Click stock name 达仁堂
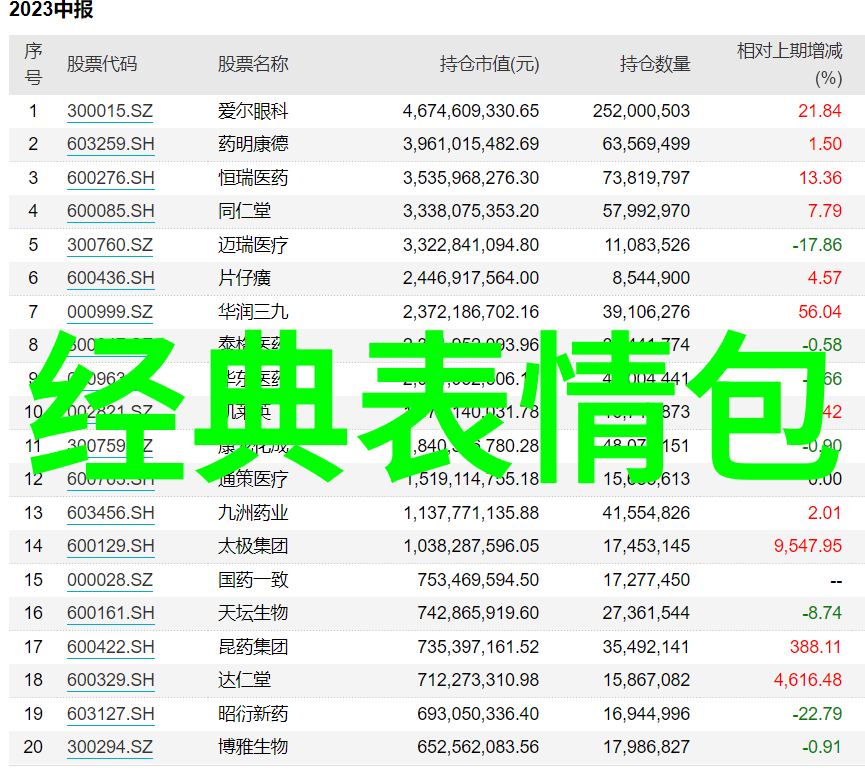The height and width of the screenshot is (776, 865). coord(244,680)
